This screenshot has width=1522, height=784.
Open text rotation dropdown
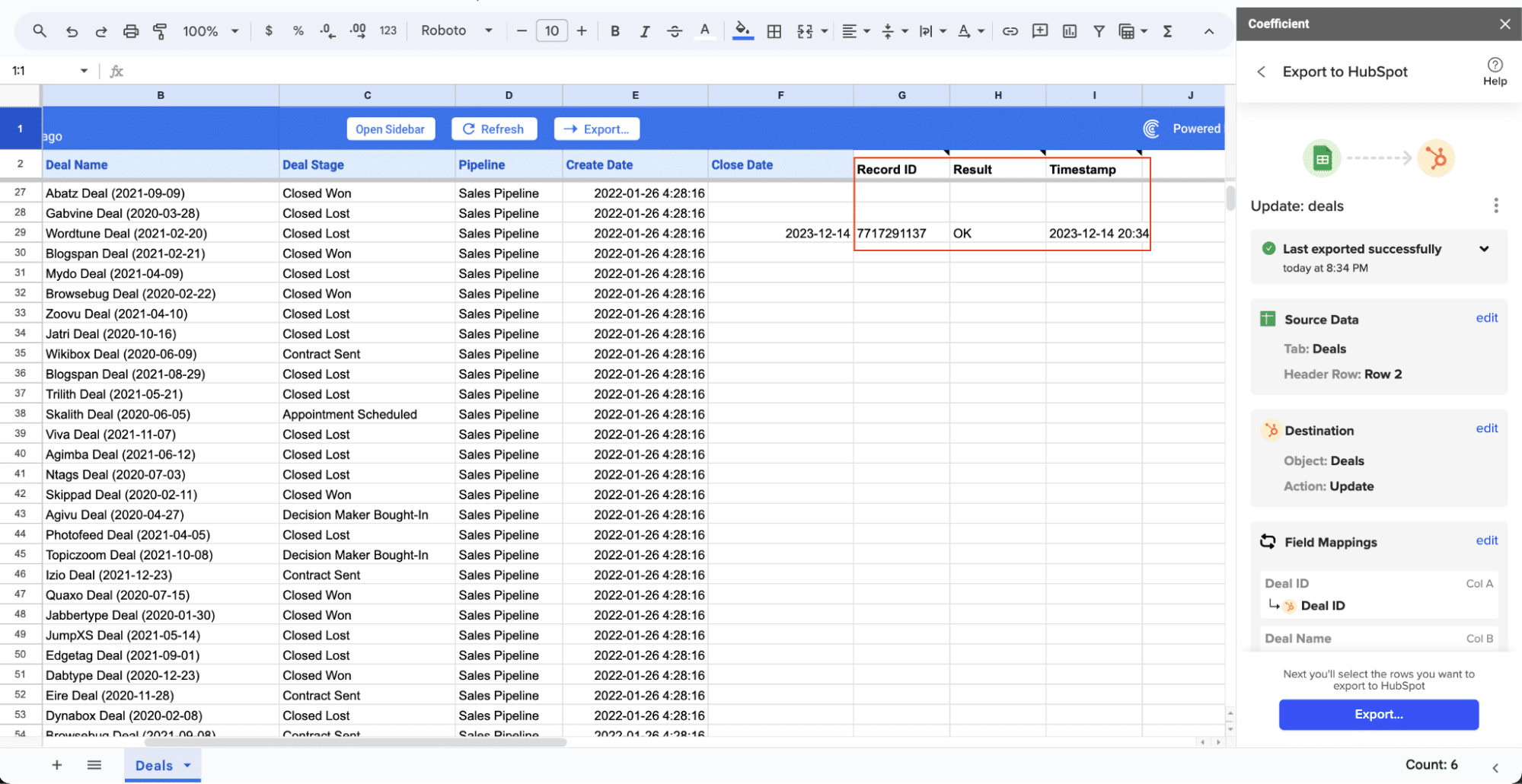click(981, 31)
